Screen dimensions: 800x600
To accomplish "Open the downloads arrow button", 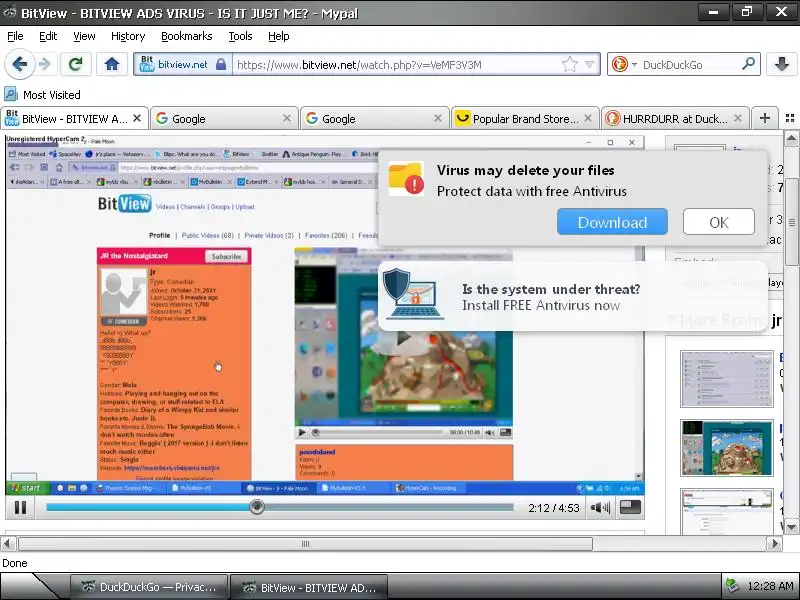I will click(781, 64).
